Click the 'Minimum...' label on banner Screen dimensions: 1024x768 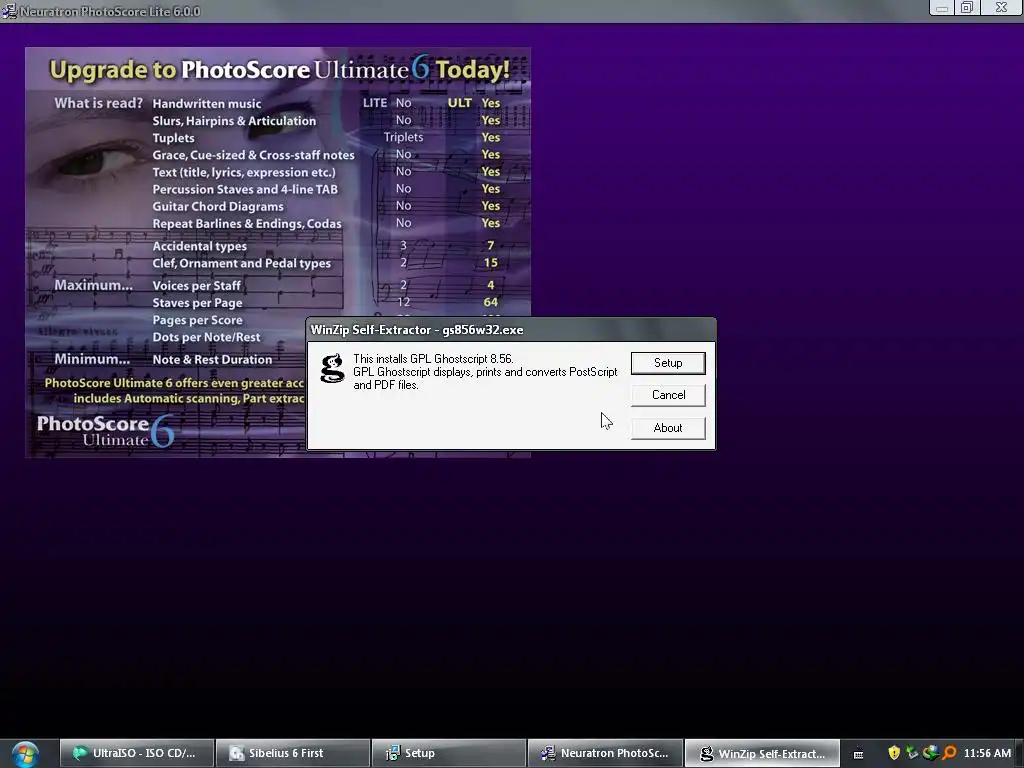(x=91, y=359)
